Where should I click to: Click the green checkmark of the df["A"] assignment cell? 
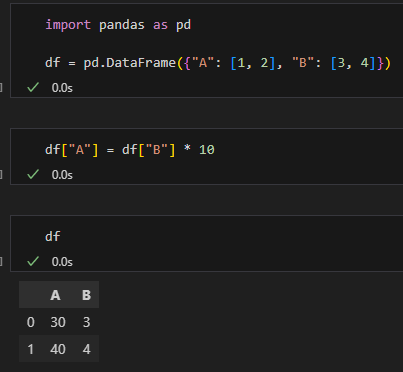coord(33,174)
